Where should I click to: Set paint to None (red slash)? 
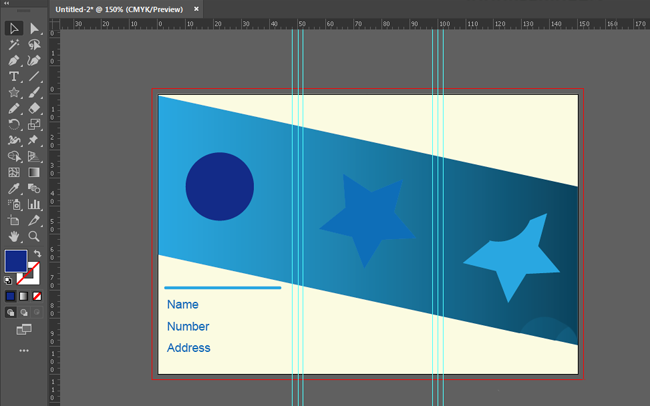pyautogui.click(x=38, y=297)
